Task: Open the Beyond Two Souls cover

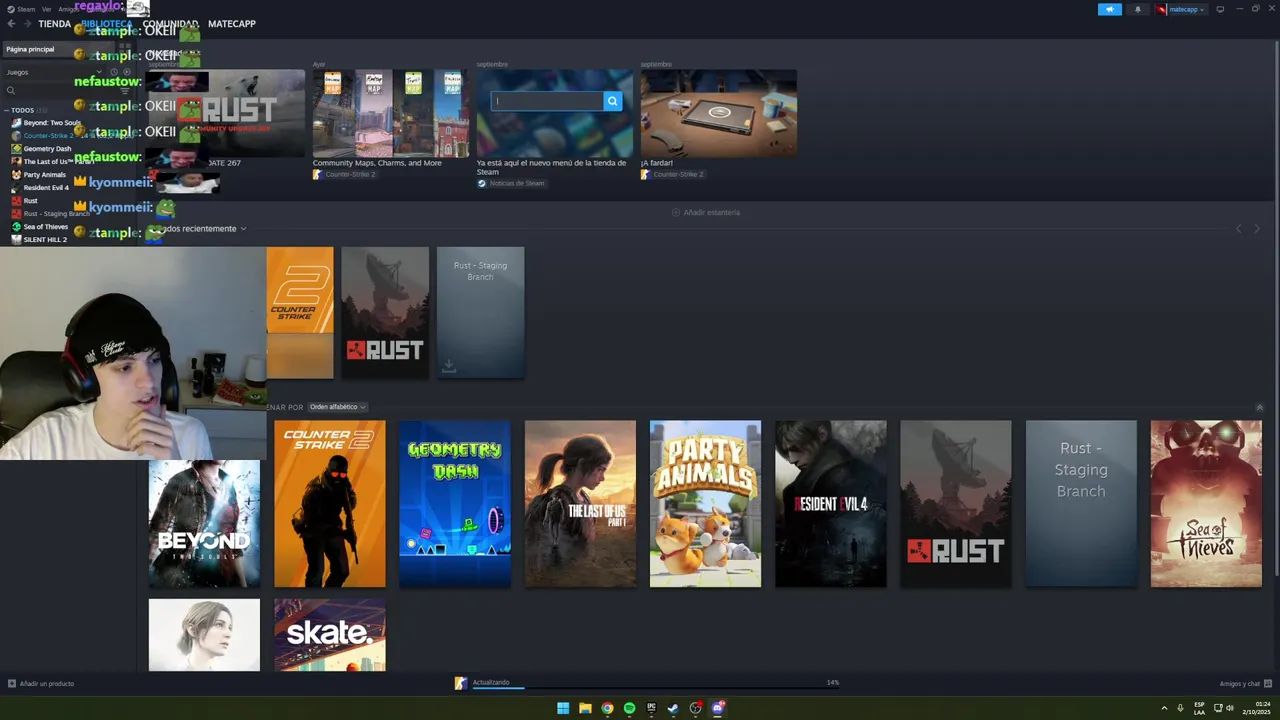Action: [204, 524]
